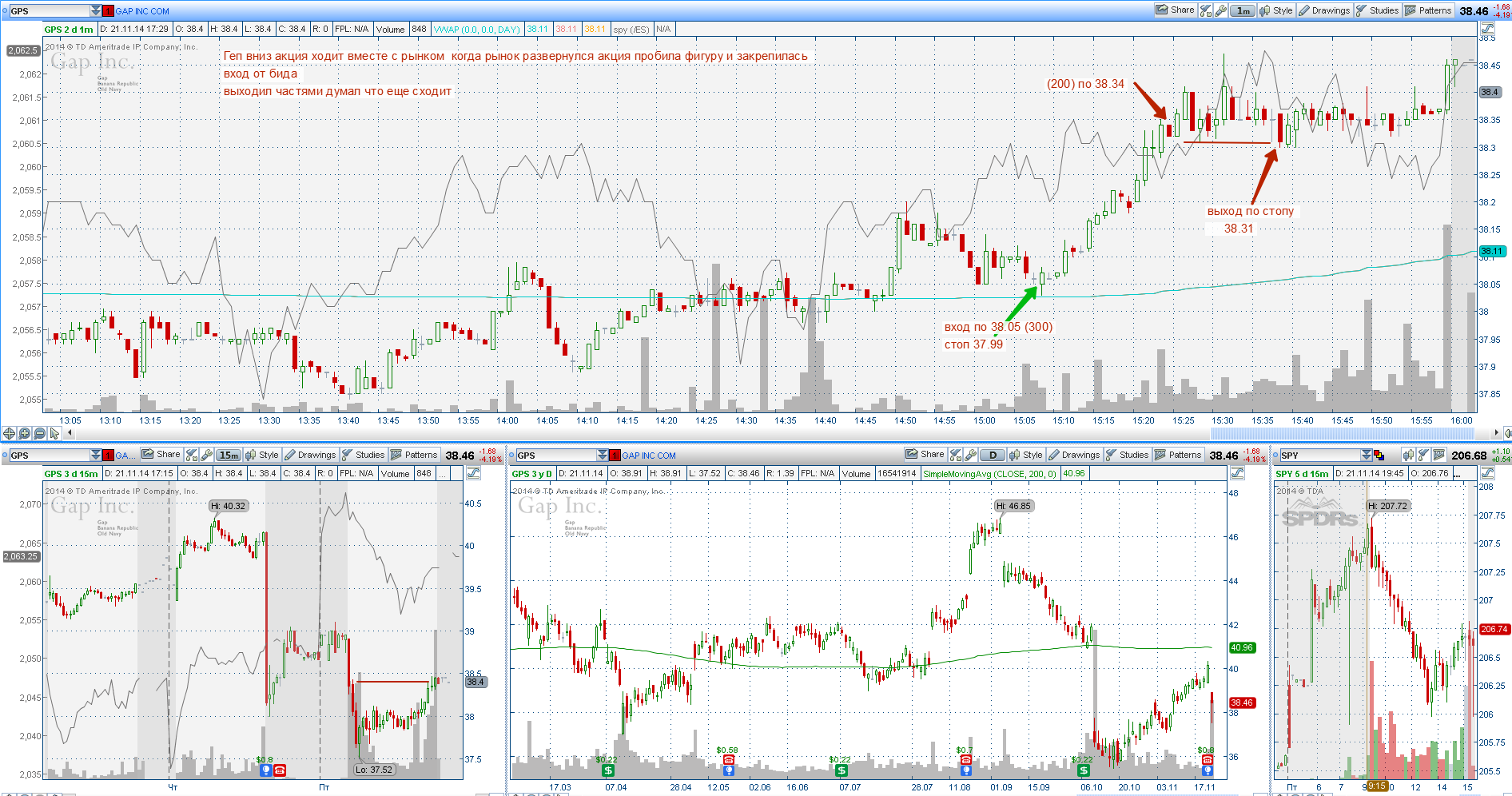Open Studies menu in the 15m GPS chart

coord(363,455)
